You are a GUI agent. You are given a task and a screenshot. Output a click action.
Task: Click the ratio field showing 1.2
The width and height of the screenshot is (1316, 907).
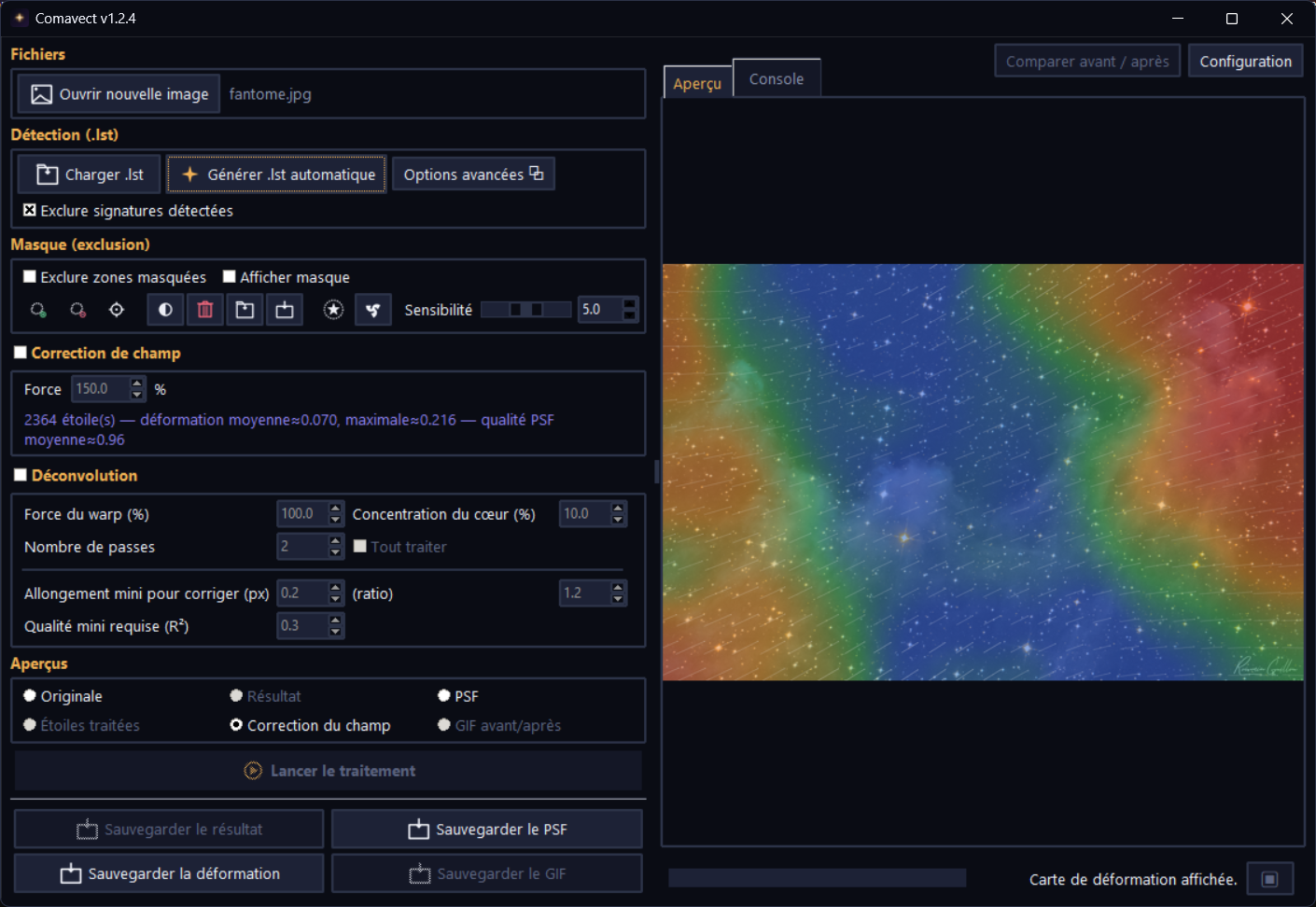[584, 593]
